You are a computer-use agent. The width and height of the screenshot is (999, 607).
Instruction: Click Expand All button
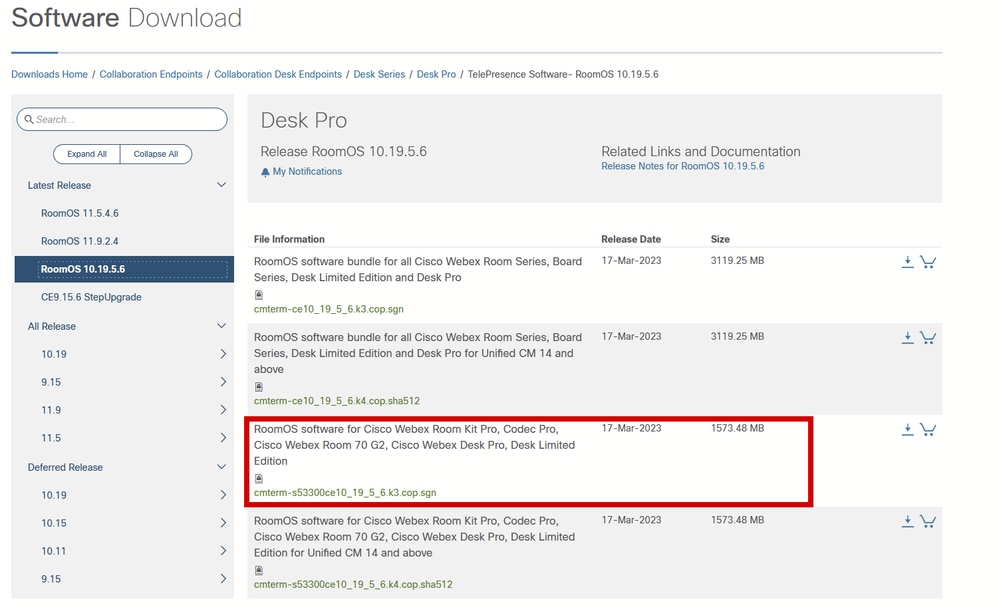(x=87, y=154)
